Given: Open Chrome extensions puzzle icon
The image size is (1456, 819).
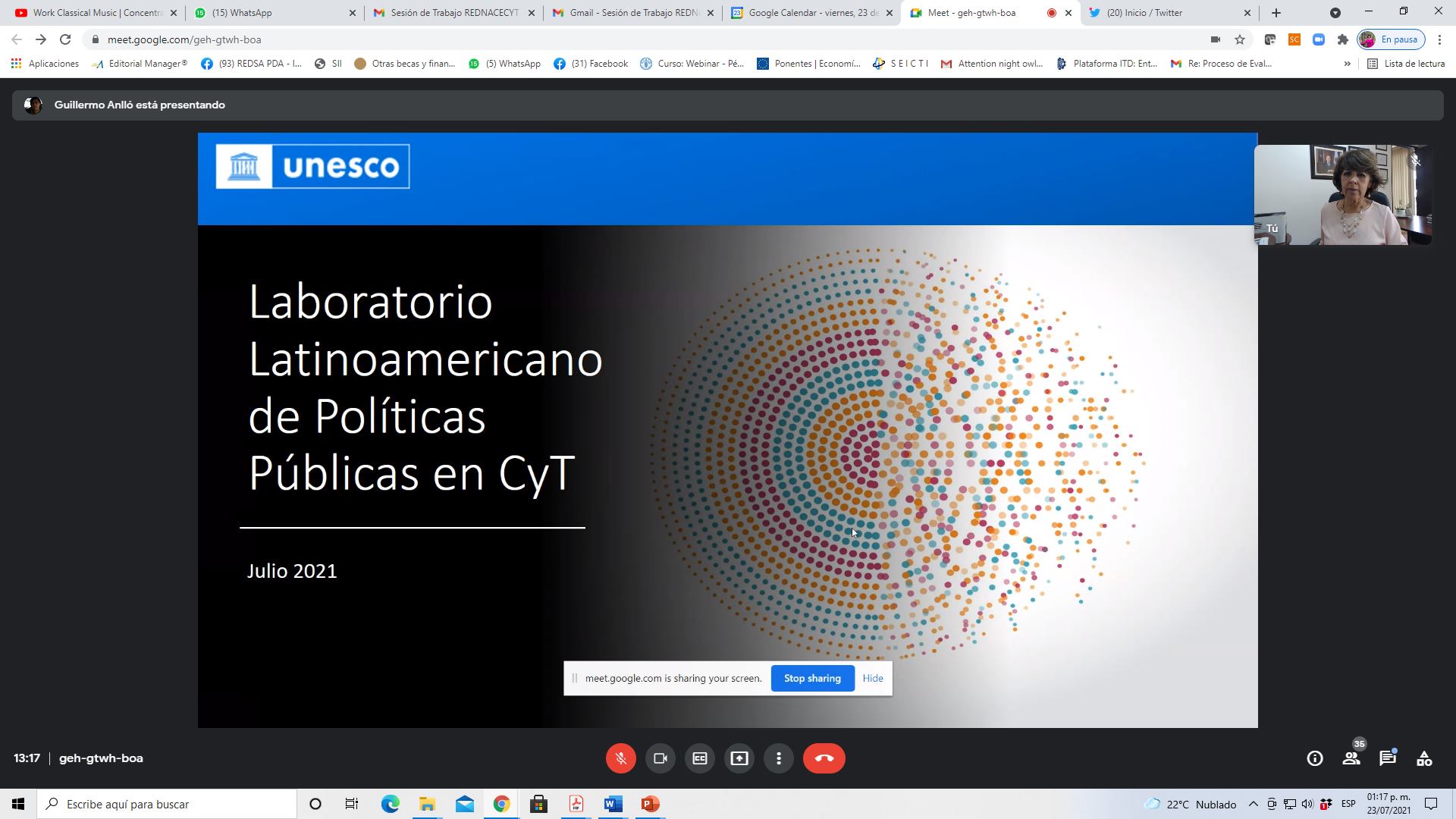Looking at the screenshot, I should (x=1342, y=39).
